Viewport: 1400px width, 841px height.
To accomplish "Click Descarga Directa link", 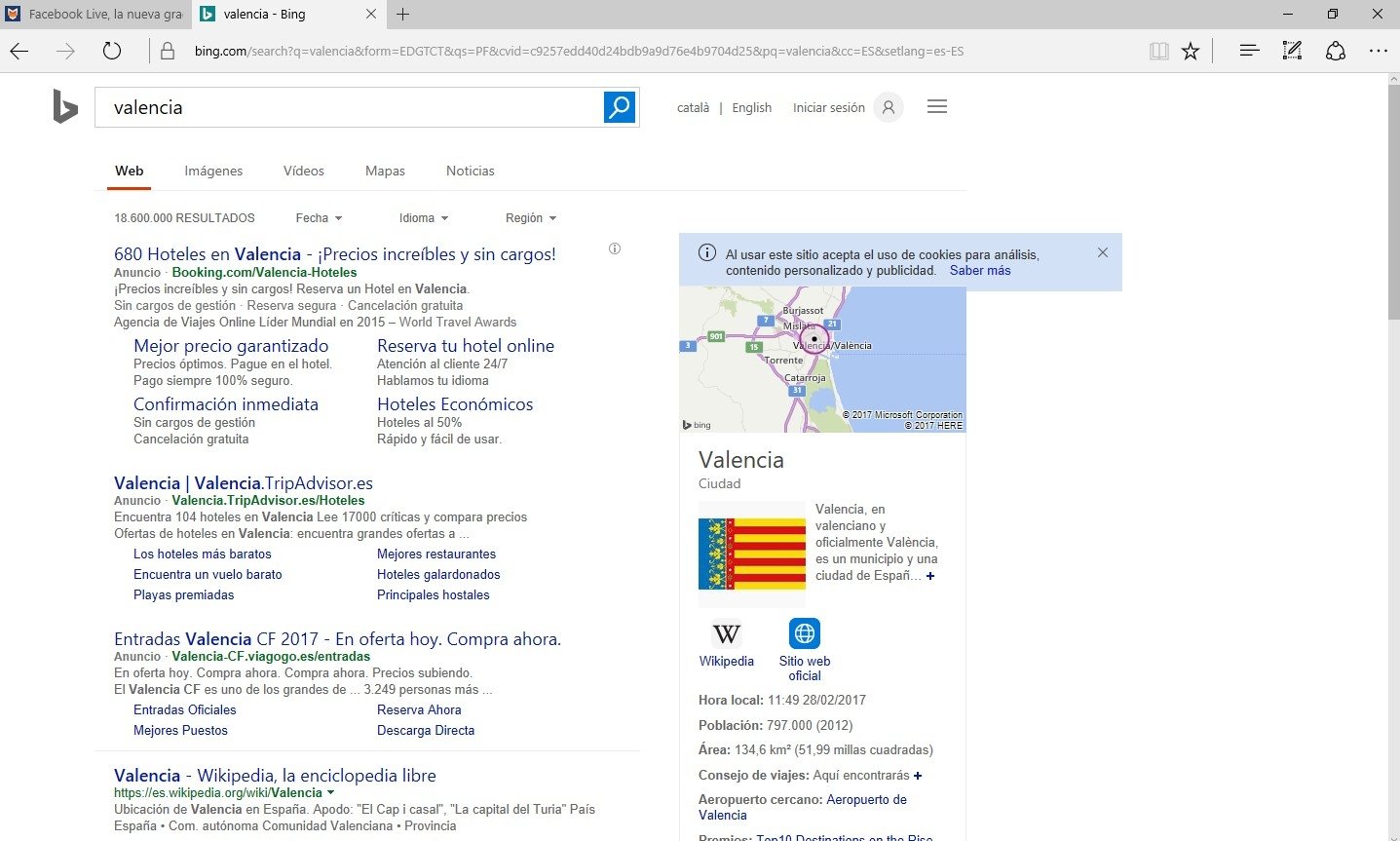I will (x=426, y=731).
